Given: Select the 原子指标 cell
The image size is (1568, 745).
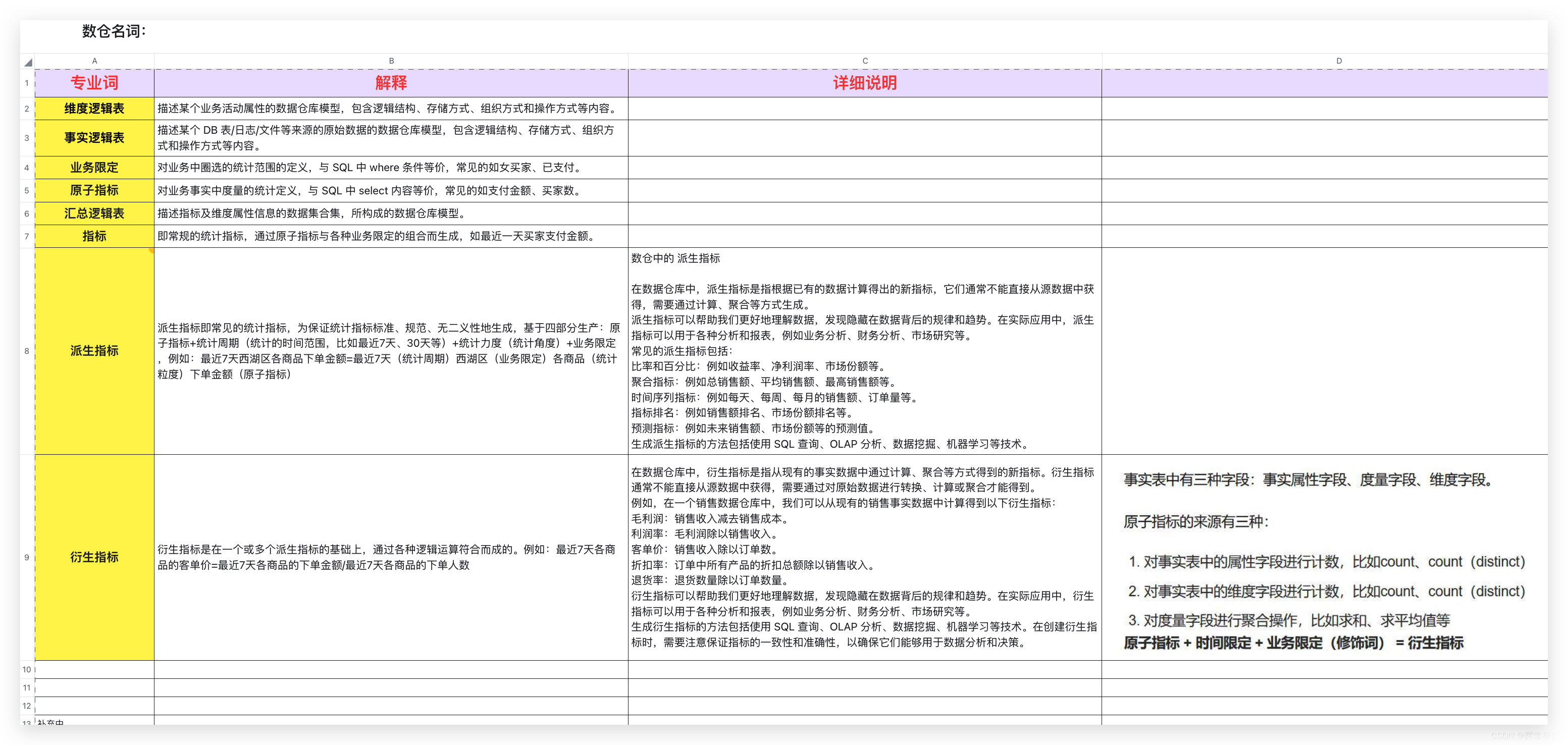Looking at the screenshot, I should [x=94, y=190].
